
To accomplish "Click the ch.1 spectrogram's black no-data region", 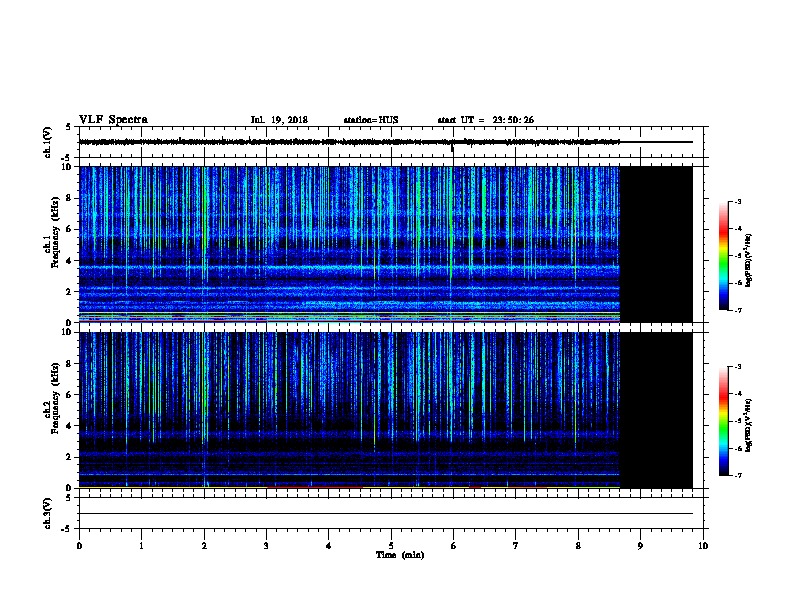I will 656,244.
